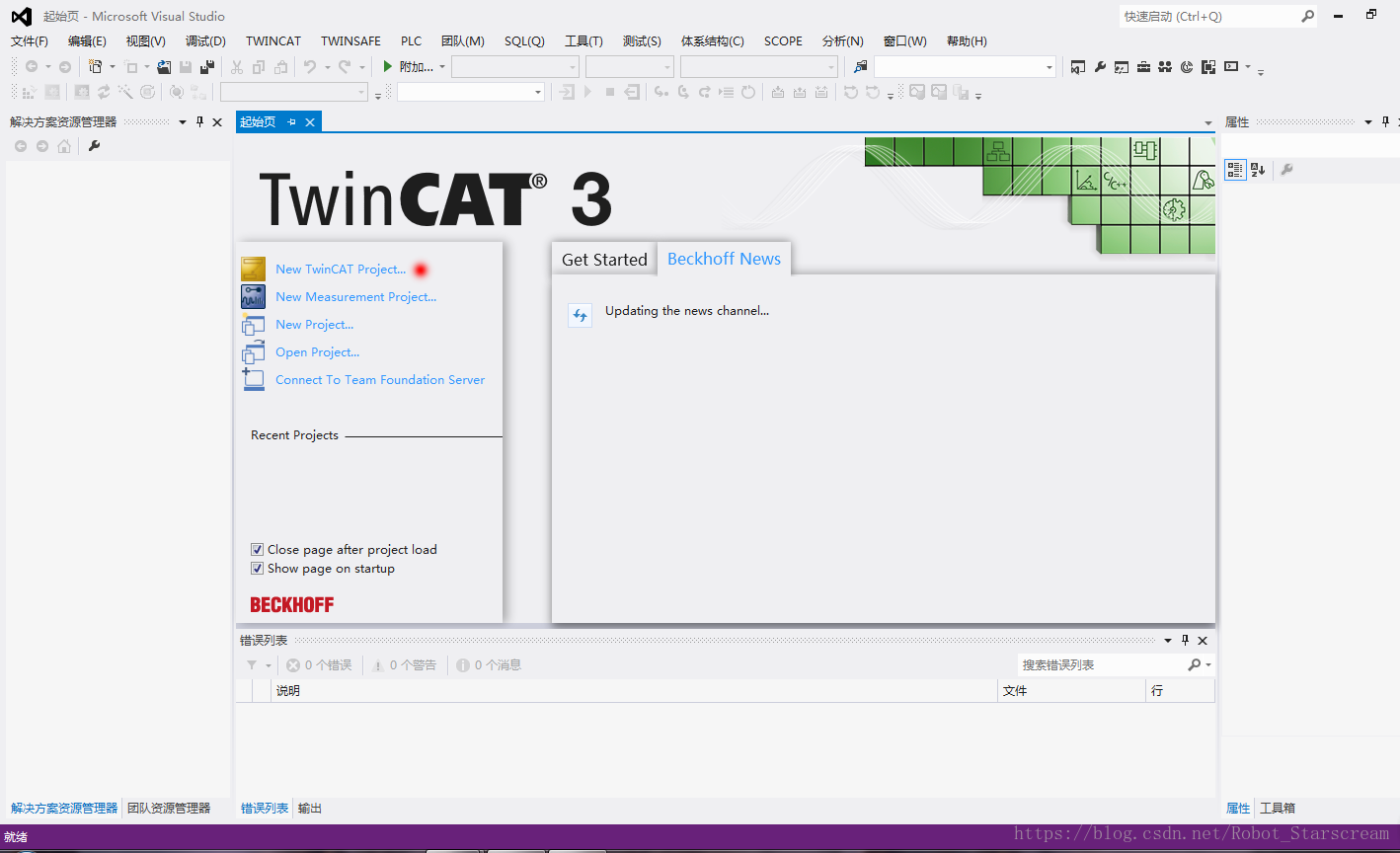This screenshot has width=1400, height=853.
Task: Select Categorized view in the Properties panel
Action: [x=1235, y=170]
